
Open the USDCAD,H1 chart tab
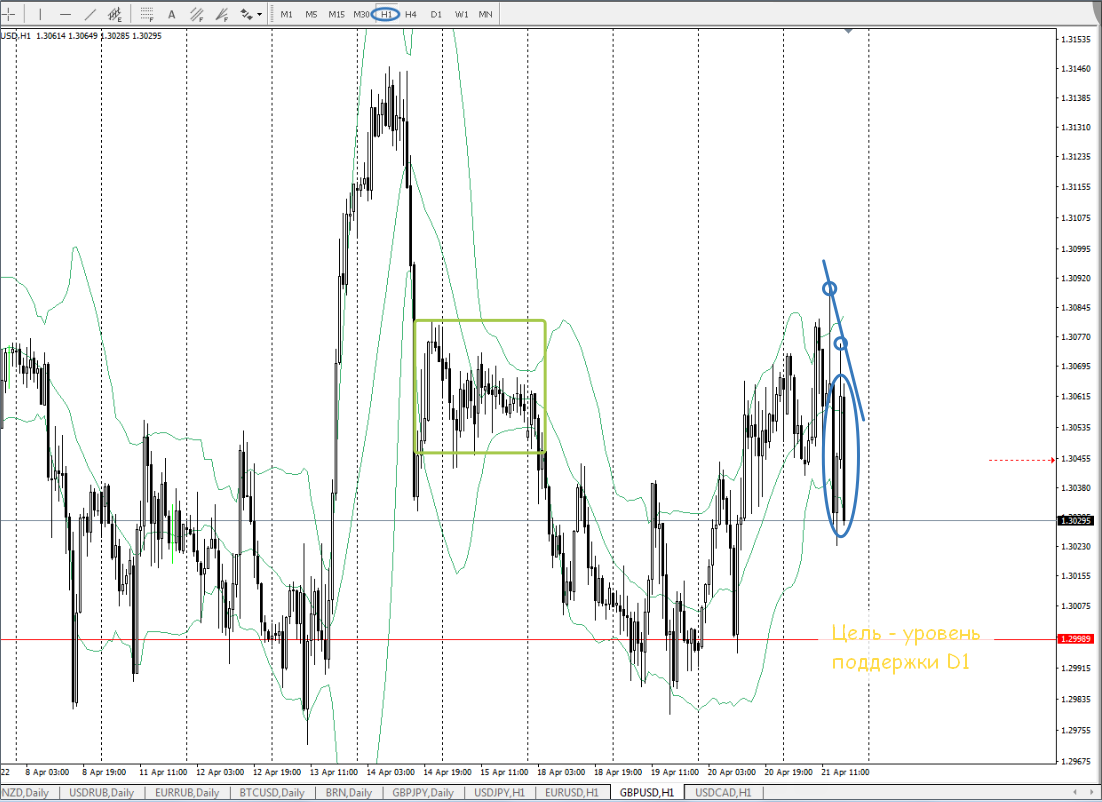click(723, 793)
